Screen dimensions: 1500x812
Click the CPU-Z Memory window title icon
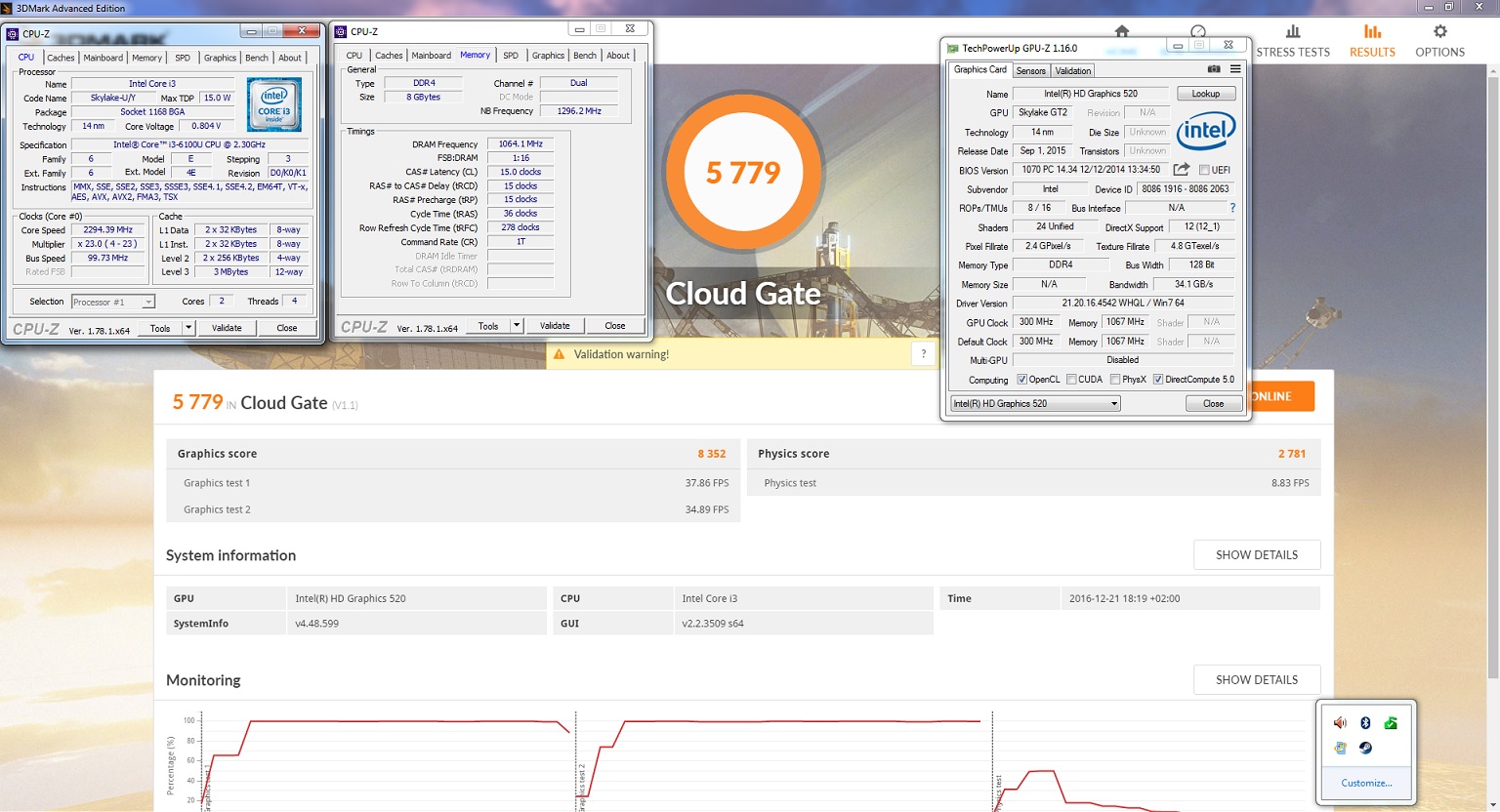pyautogui.click(x=341, y=31)
